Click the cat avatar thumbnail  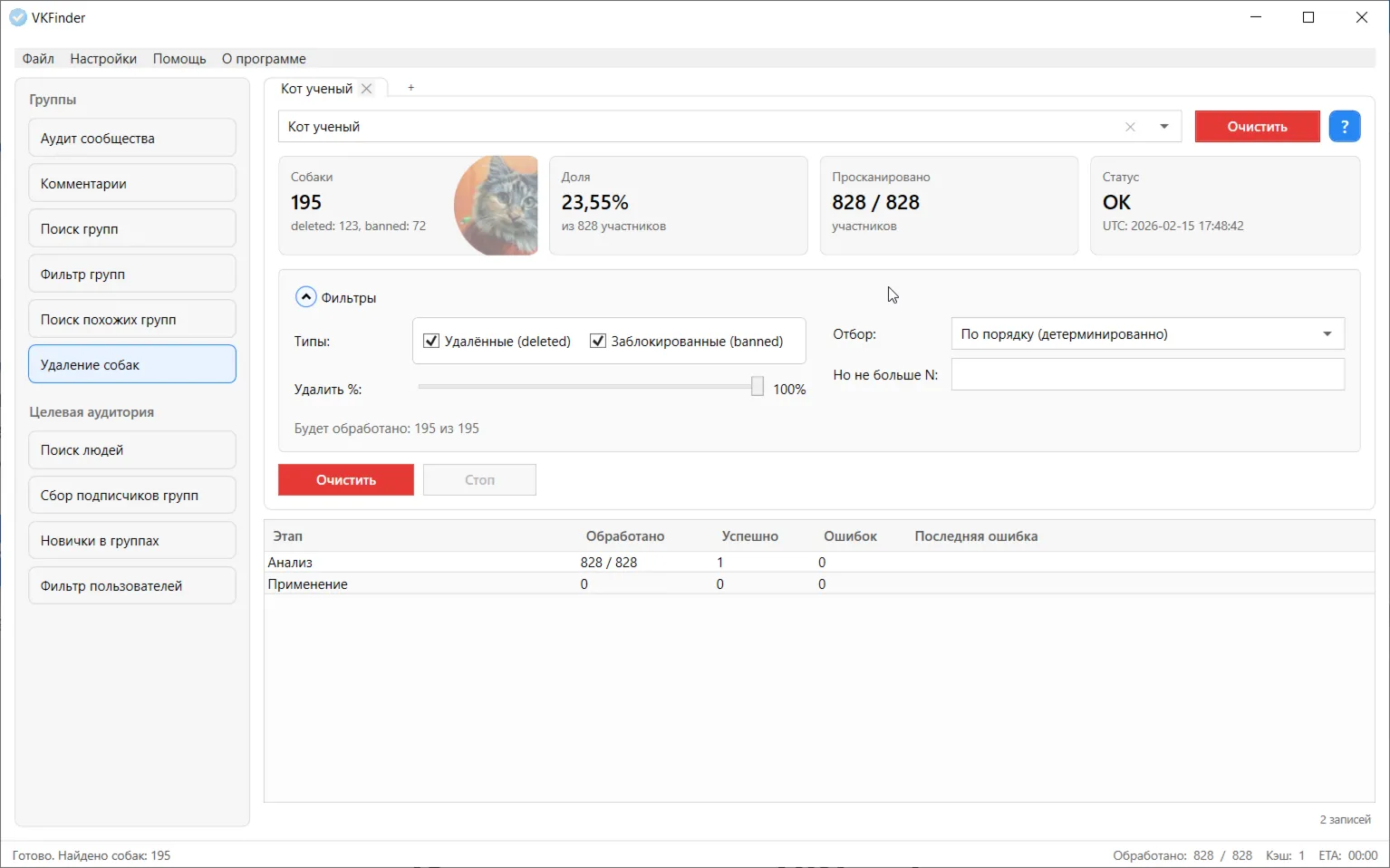click(x=497, y=206)
